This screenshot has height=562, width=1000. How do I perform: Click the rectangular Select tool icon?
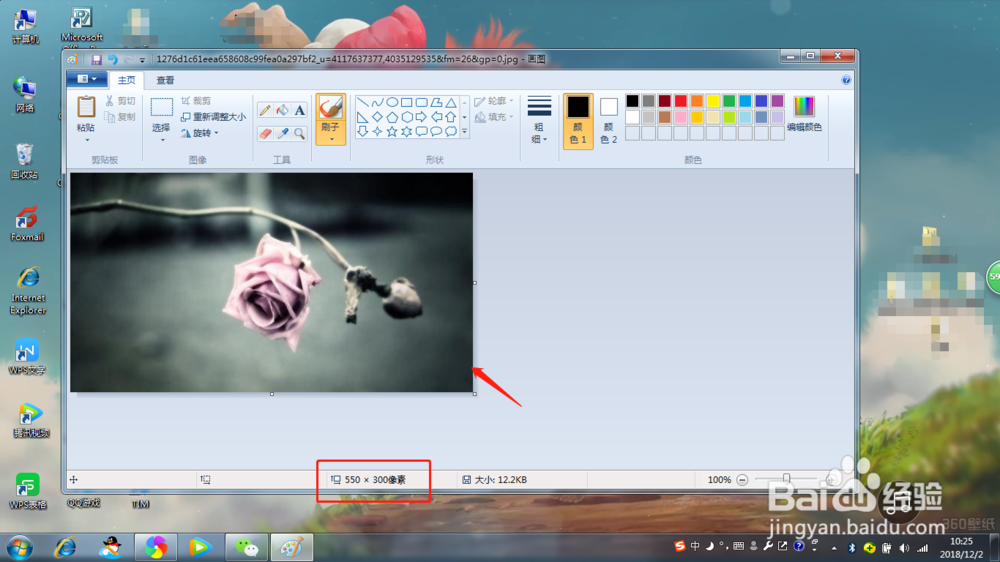point(161,107)
